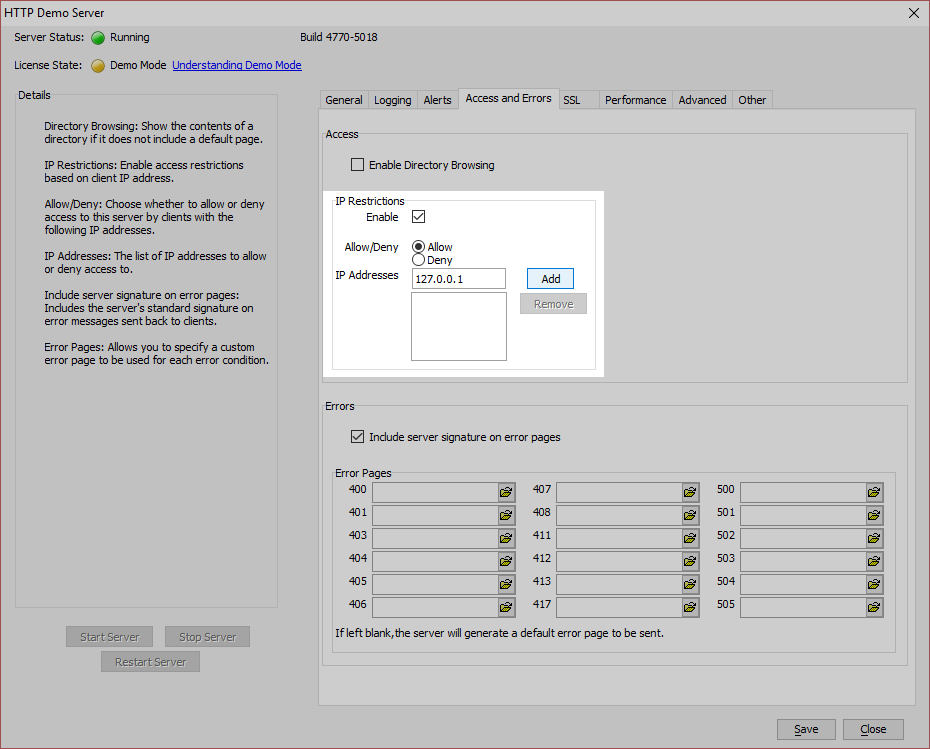
Task: Click the Stop Server button
Action: [x=207, y=637]
